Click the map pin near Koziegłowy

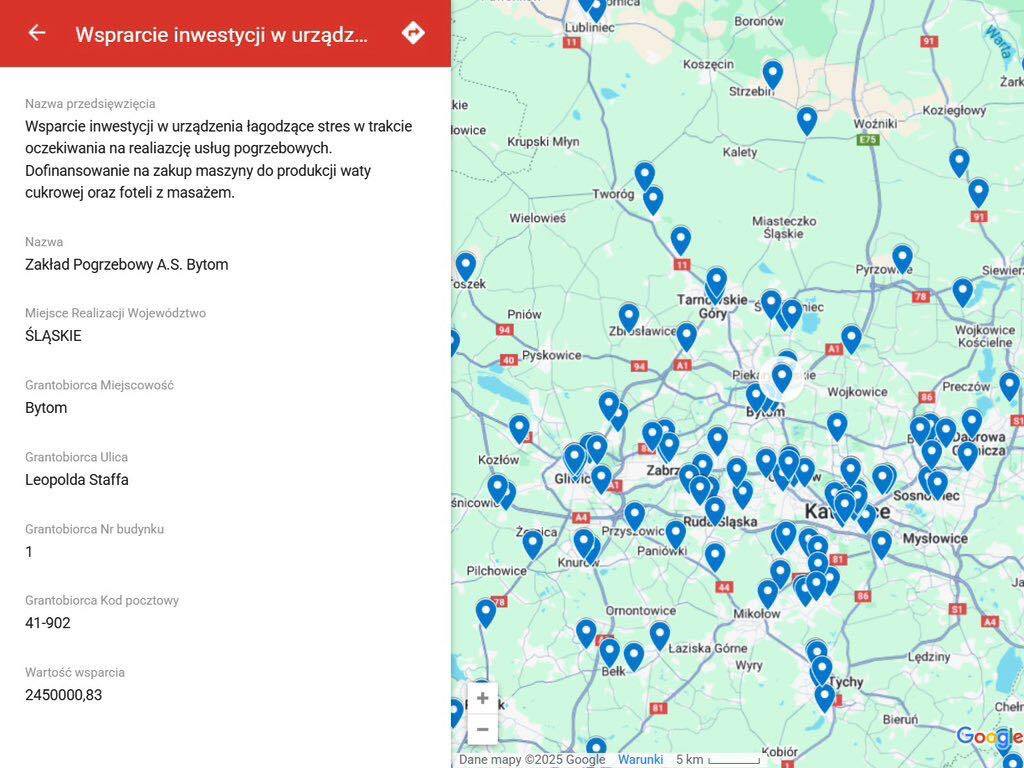click(959, 161)
